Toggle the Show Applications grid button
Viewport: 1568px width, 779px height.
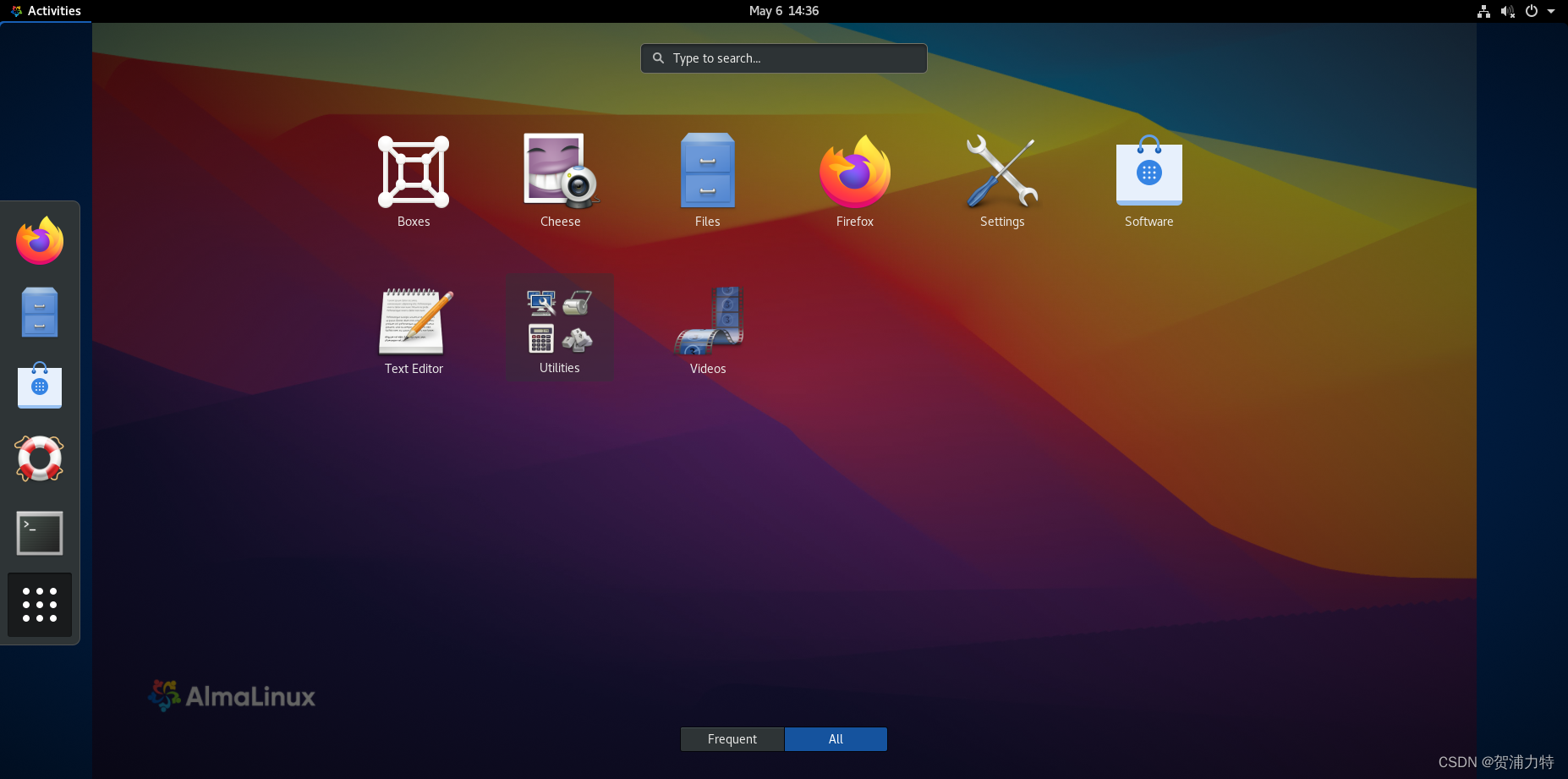(x=39, y=604)
